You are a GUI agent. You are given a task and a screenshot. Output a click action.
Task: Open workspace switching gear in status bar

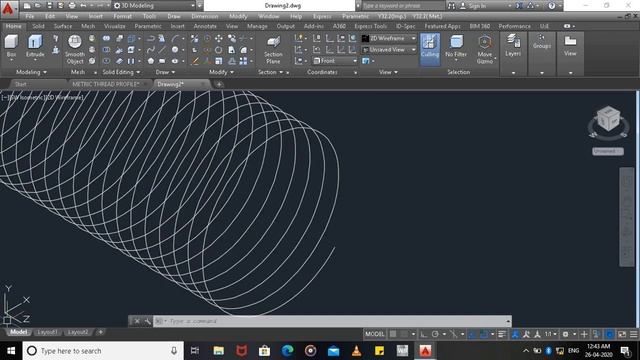click(565, 334)
